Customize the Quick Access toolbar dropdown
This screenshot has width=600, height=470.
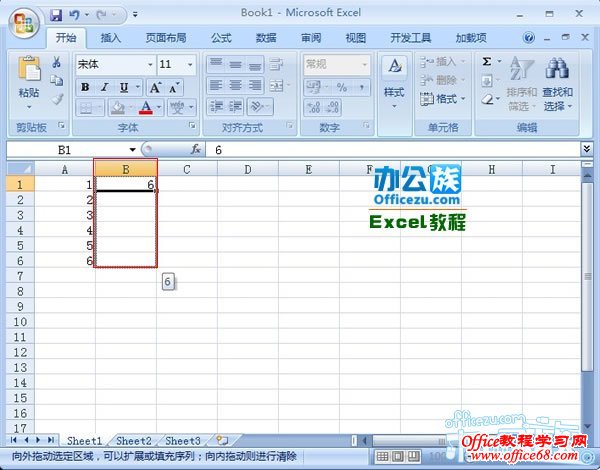tap(135, 15)
